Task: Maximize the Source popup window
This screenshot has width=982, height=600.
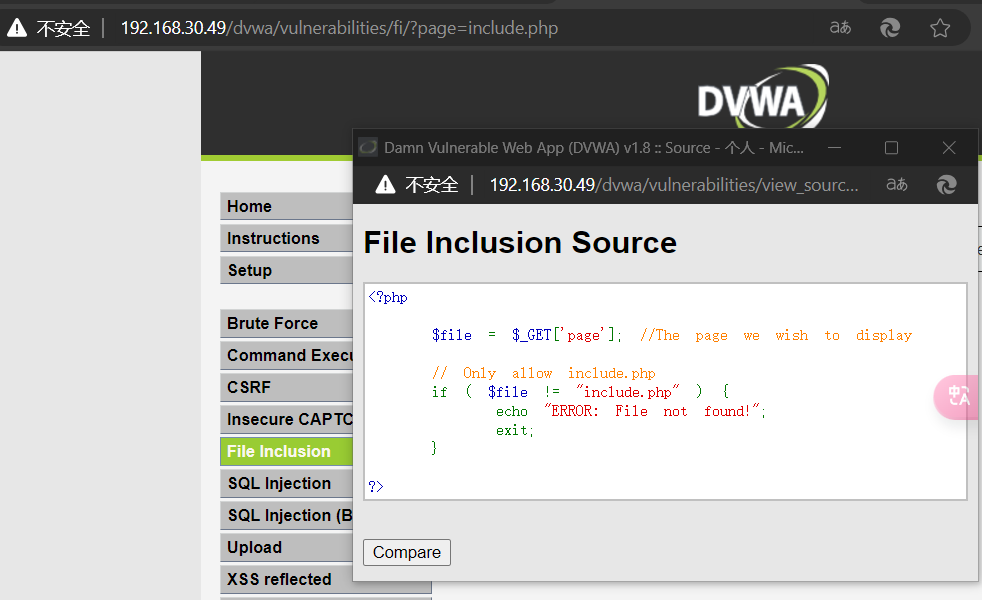Action: point(891,148)
